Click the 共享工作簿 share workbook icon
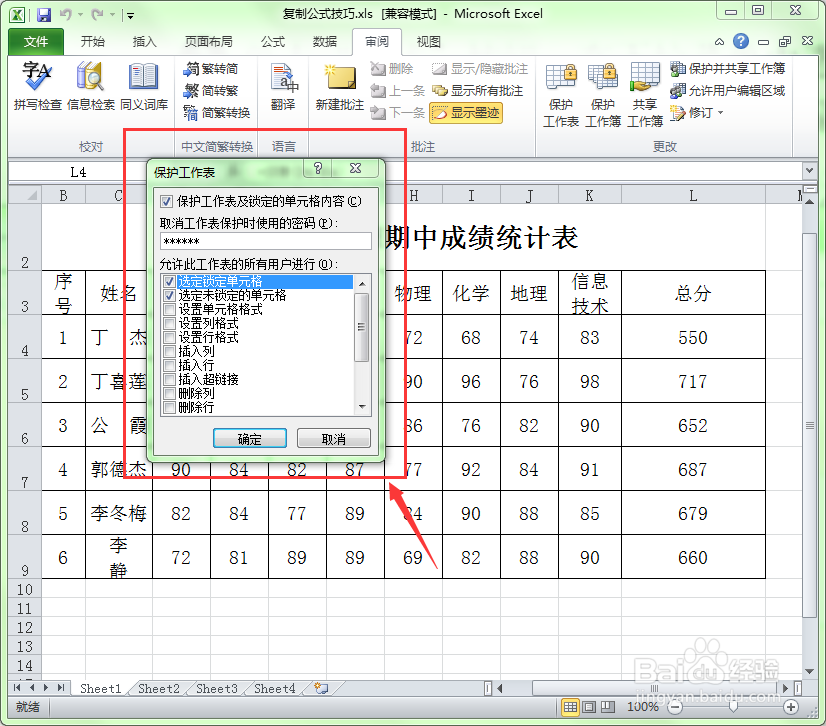 tap(645, 95)
